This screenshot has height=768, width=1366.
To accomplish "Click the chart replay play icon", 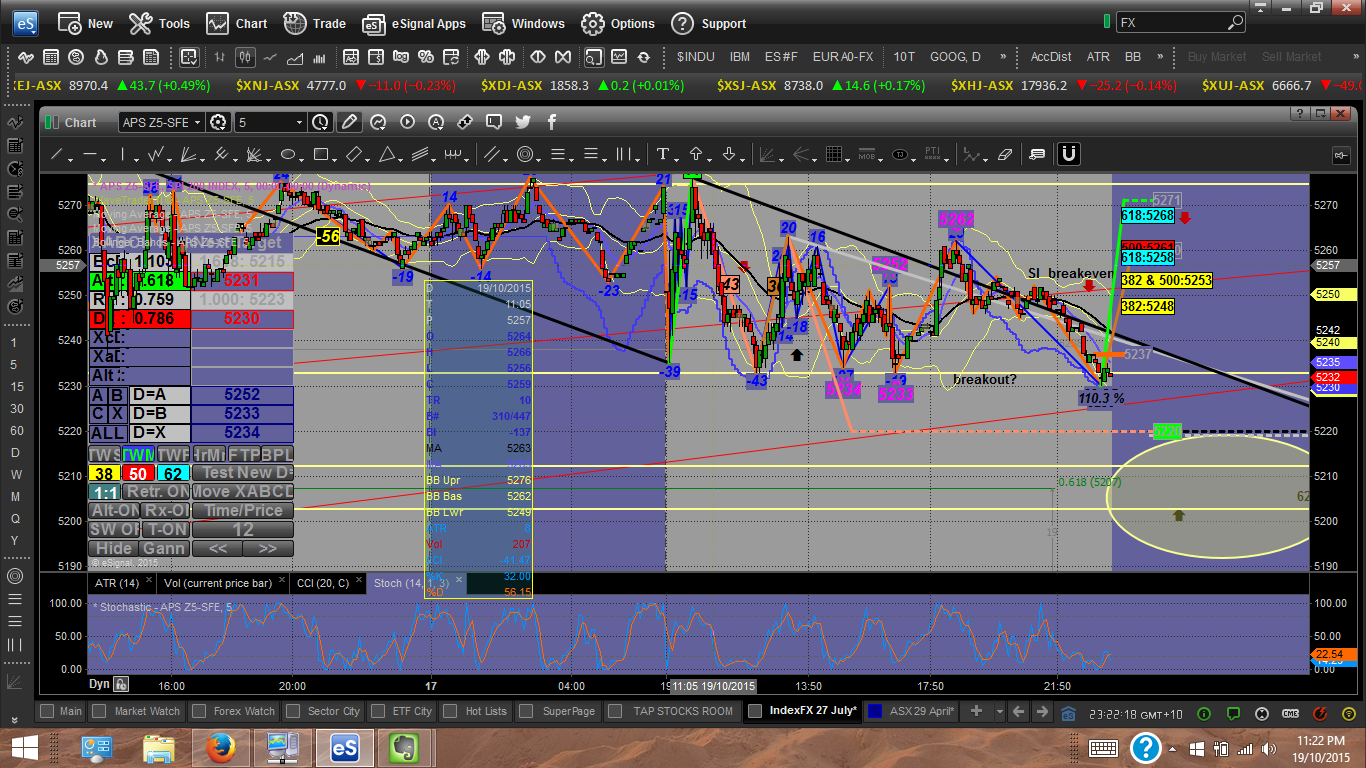I will pyautogui.click(x=407, y=122).
